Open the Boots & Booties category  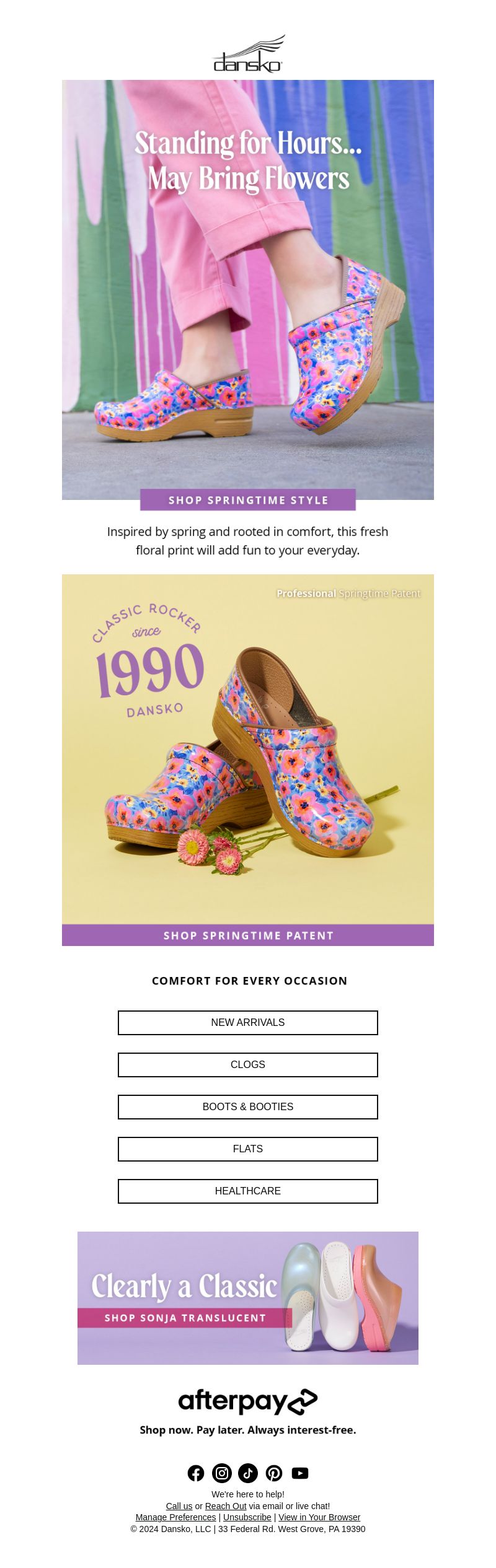pyautogui.click(x=248, y=1107)
